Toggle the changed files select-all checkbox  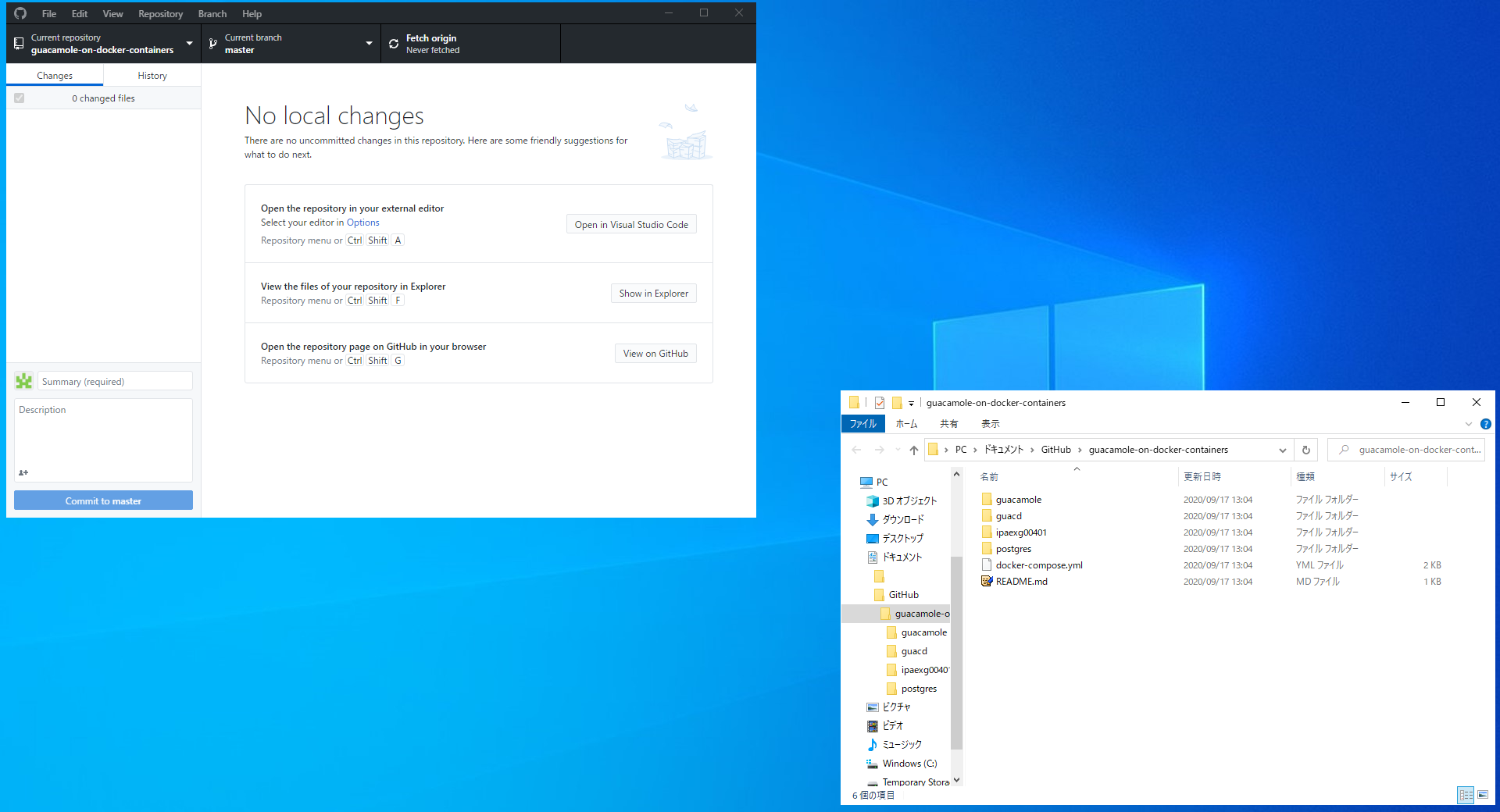(x=19, y=98)
